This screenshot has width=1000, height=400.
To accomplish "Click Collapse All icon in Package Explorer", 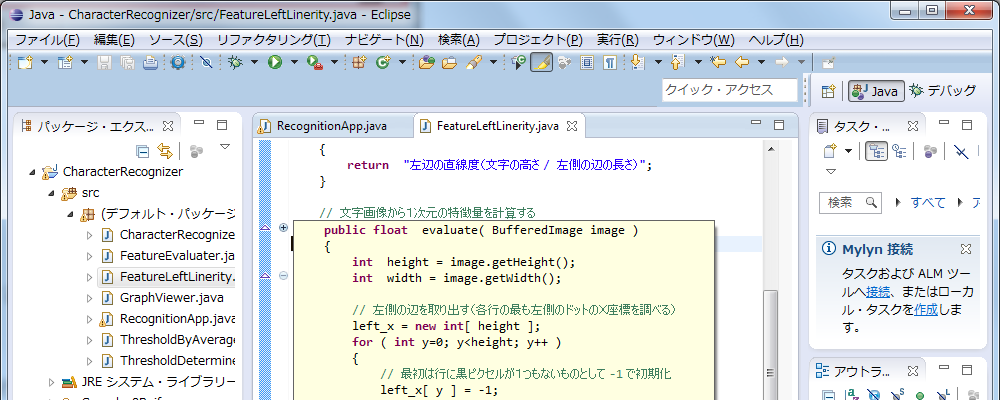I will [143, 151].
